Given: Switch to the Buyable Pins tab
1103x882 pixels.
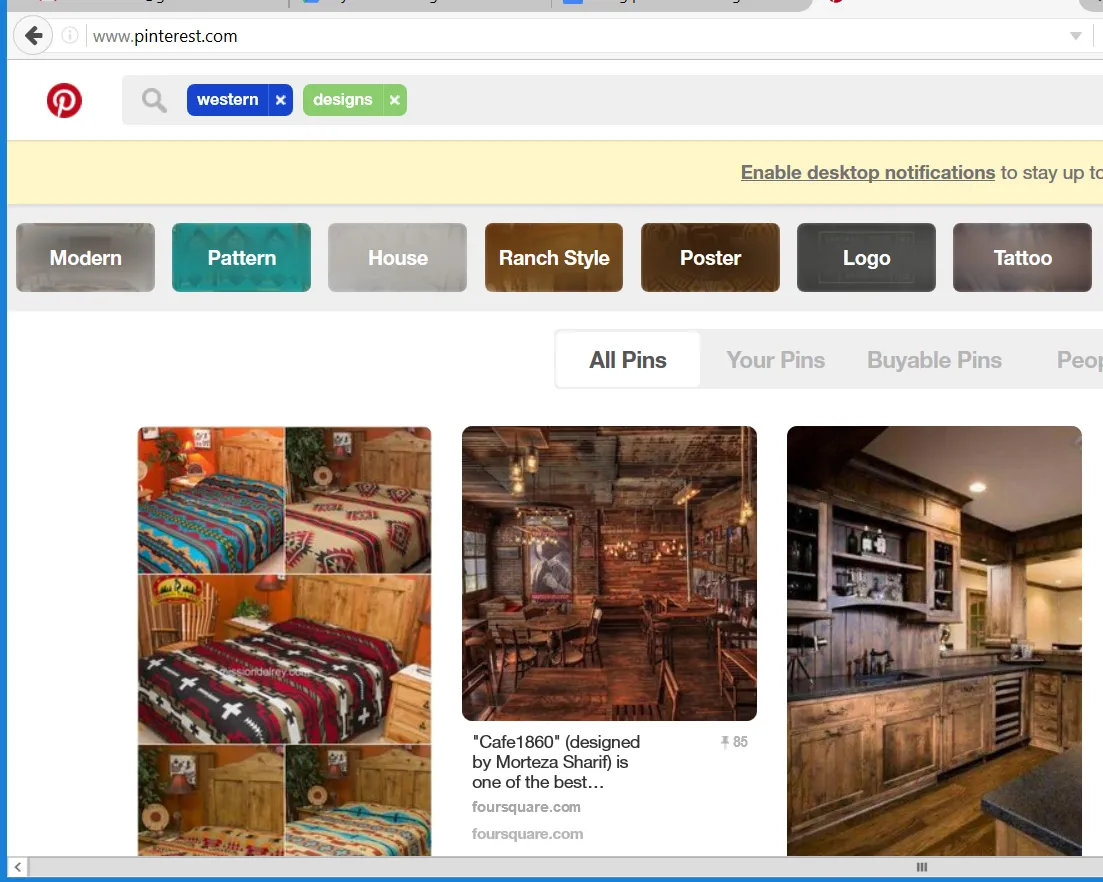Looking at the screenshot, I should tap(934, 360).
